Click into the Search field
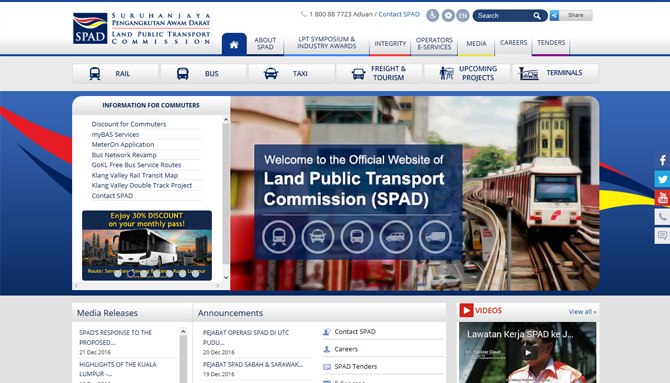Screen dimensions: 670x383 tap(503, 16)
